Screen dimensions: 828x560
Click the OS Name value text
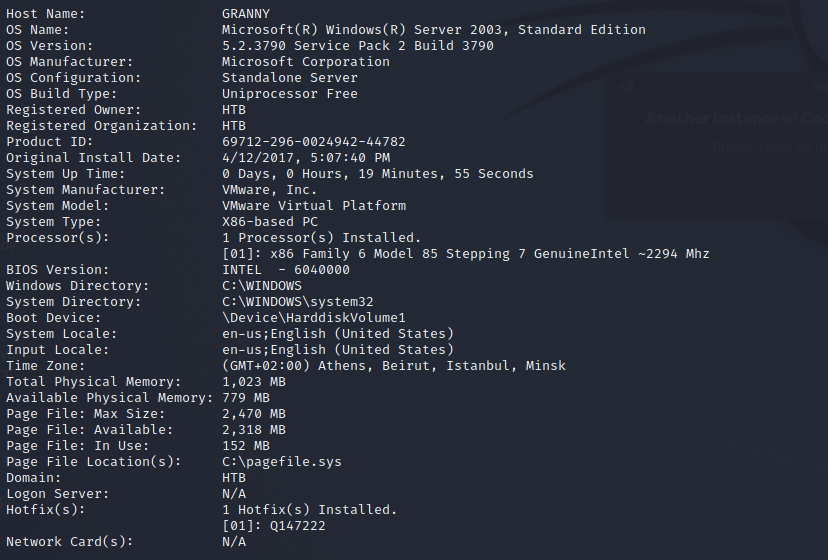[x=433, y=30]
